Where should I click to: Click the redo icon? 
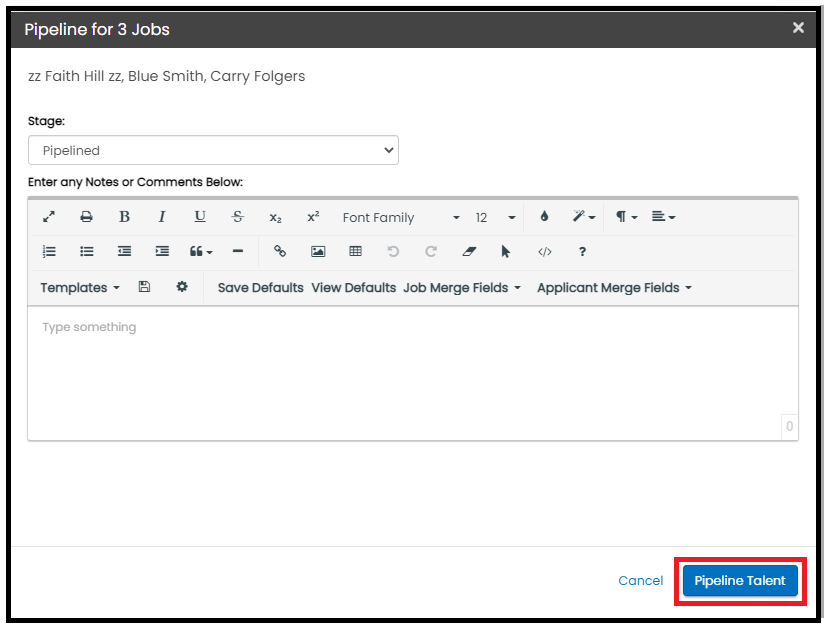pos(431,252)
